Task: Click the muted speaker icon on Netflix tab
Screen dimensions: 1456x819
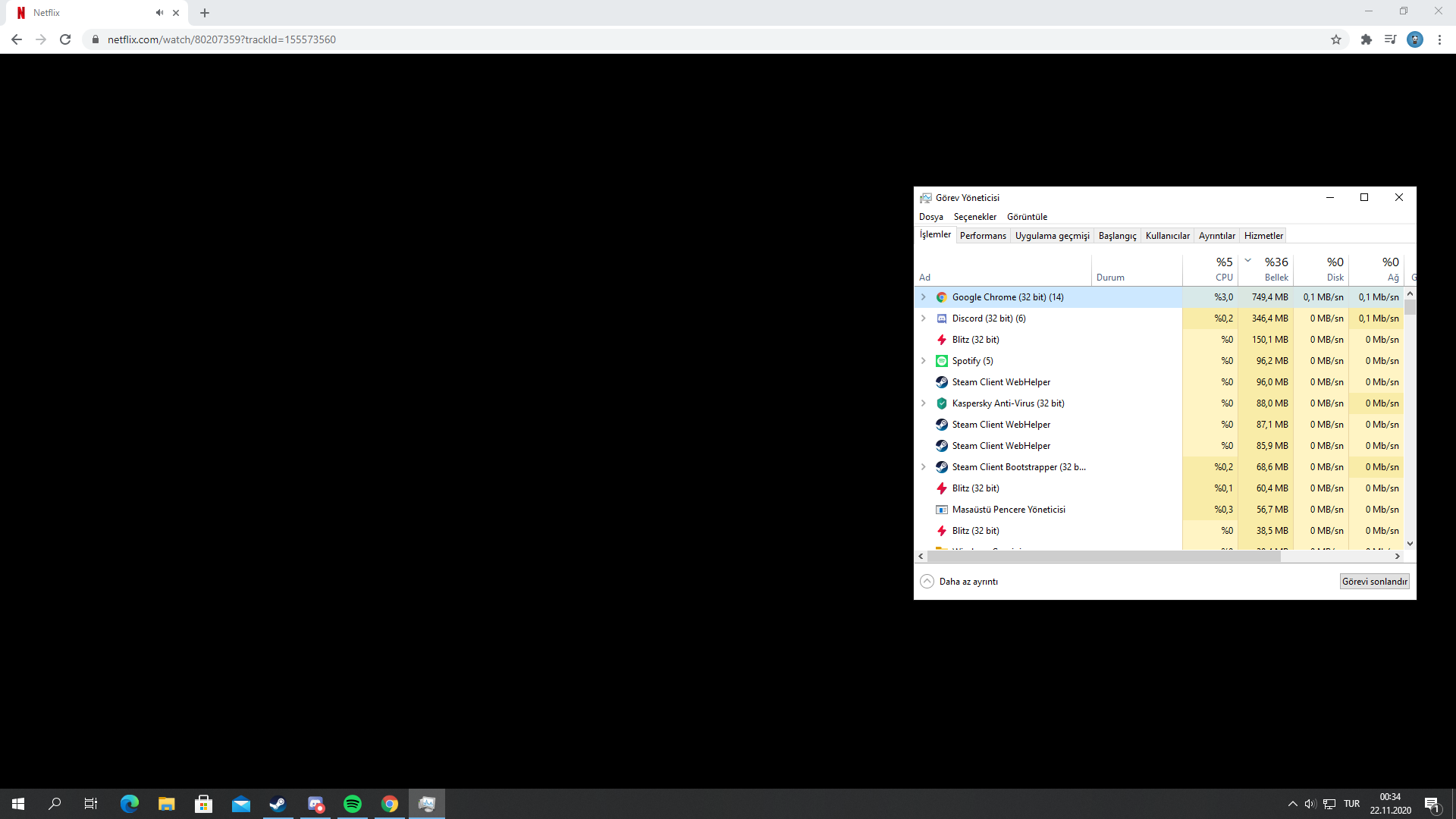Action: click(159, 13)
